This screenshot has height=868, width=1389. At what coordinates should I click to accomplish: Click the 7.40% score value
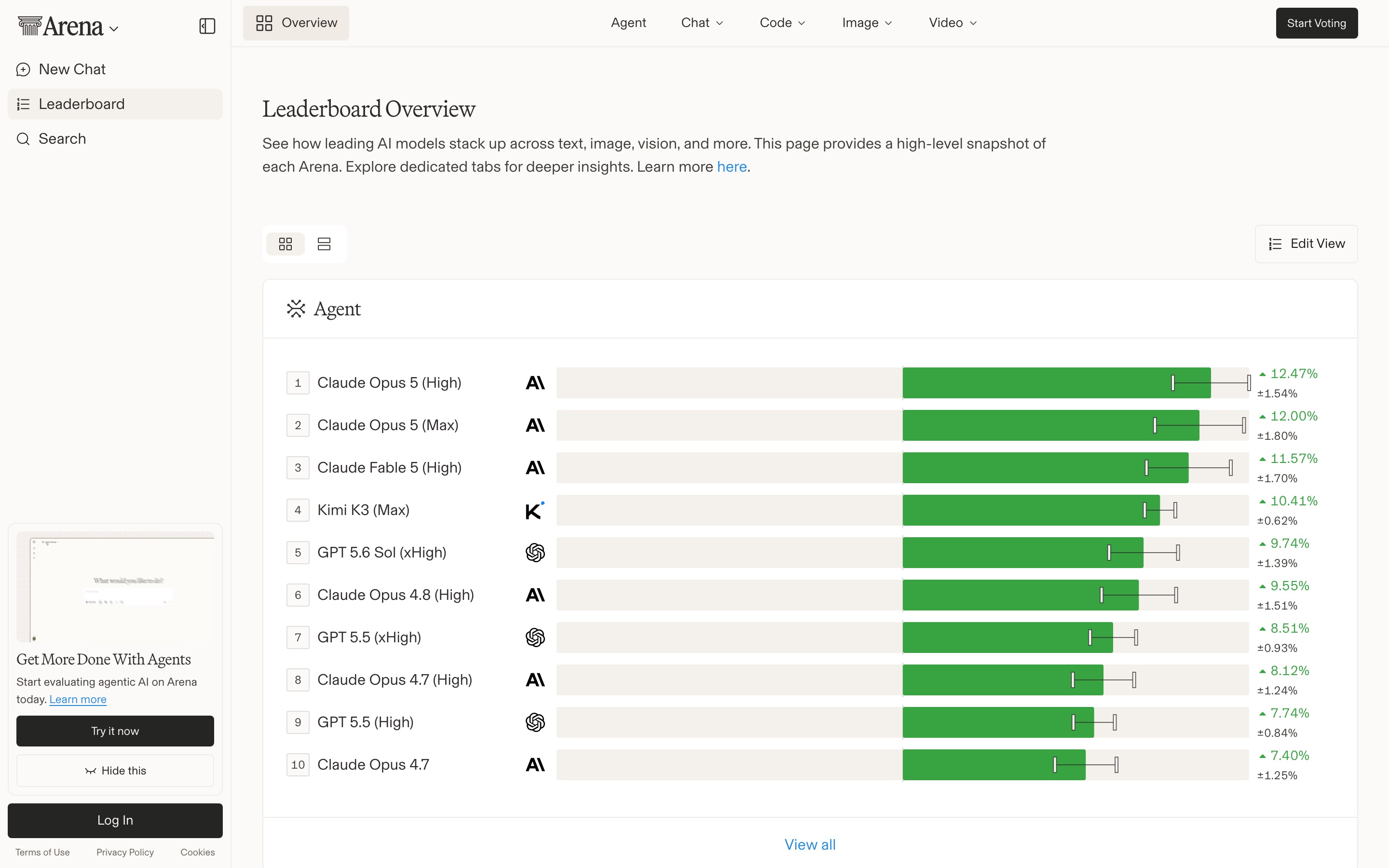[1290, 756]
